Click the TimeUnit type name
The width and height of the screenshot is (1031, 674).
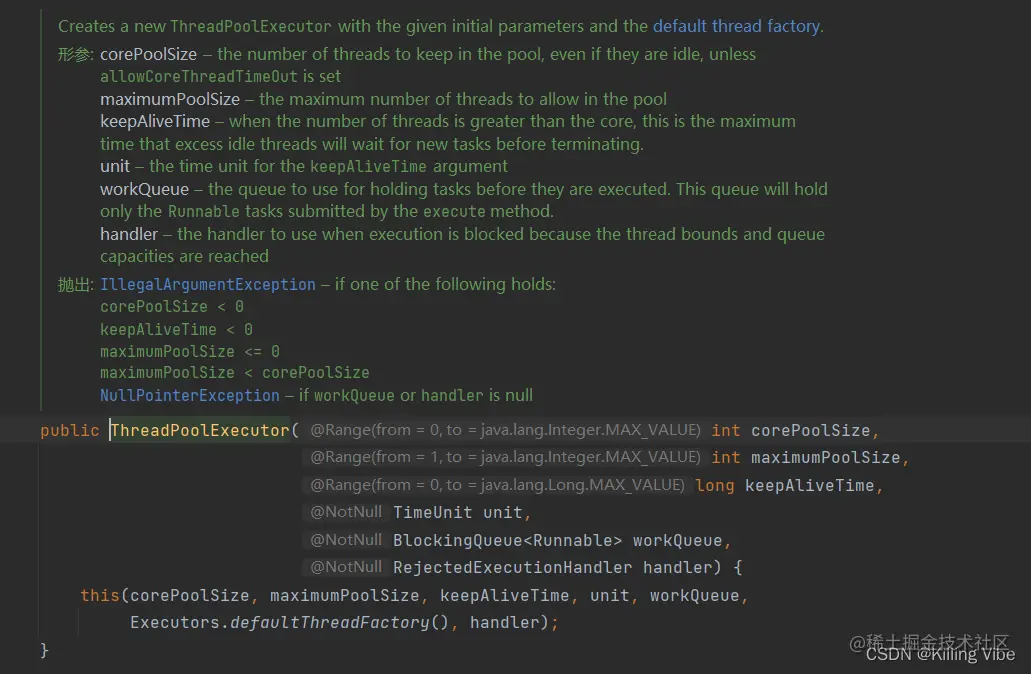pyautogui.click(x=433, y=512)
